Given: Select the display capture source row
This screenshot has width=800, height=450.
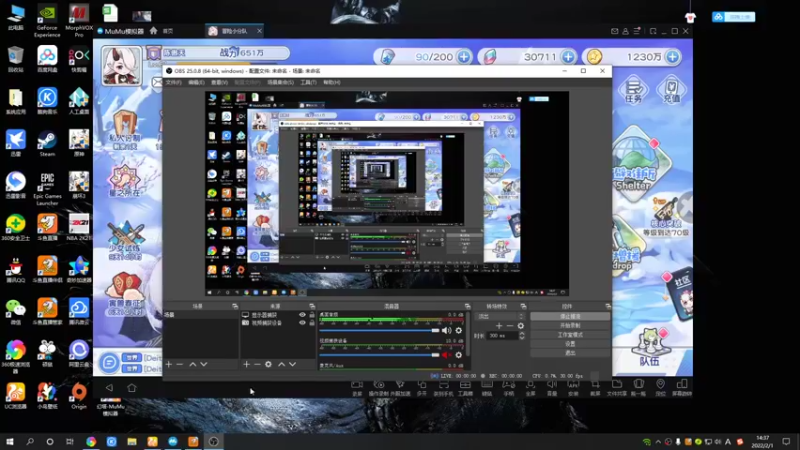Looking at the screenshot, I should [x=278, y=315].
